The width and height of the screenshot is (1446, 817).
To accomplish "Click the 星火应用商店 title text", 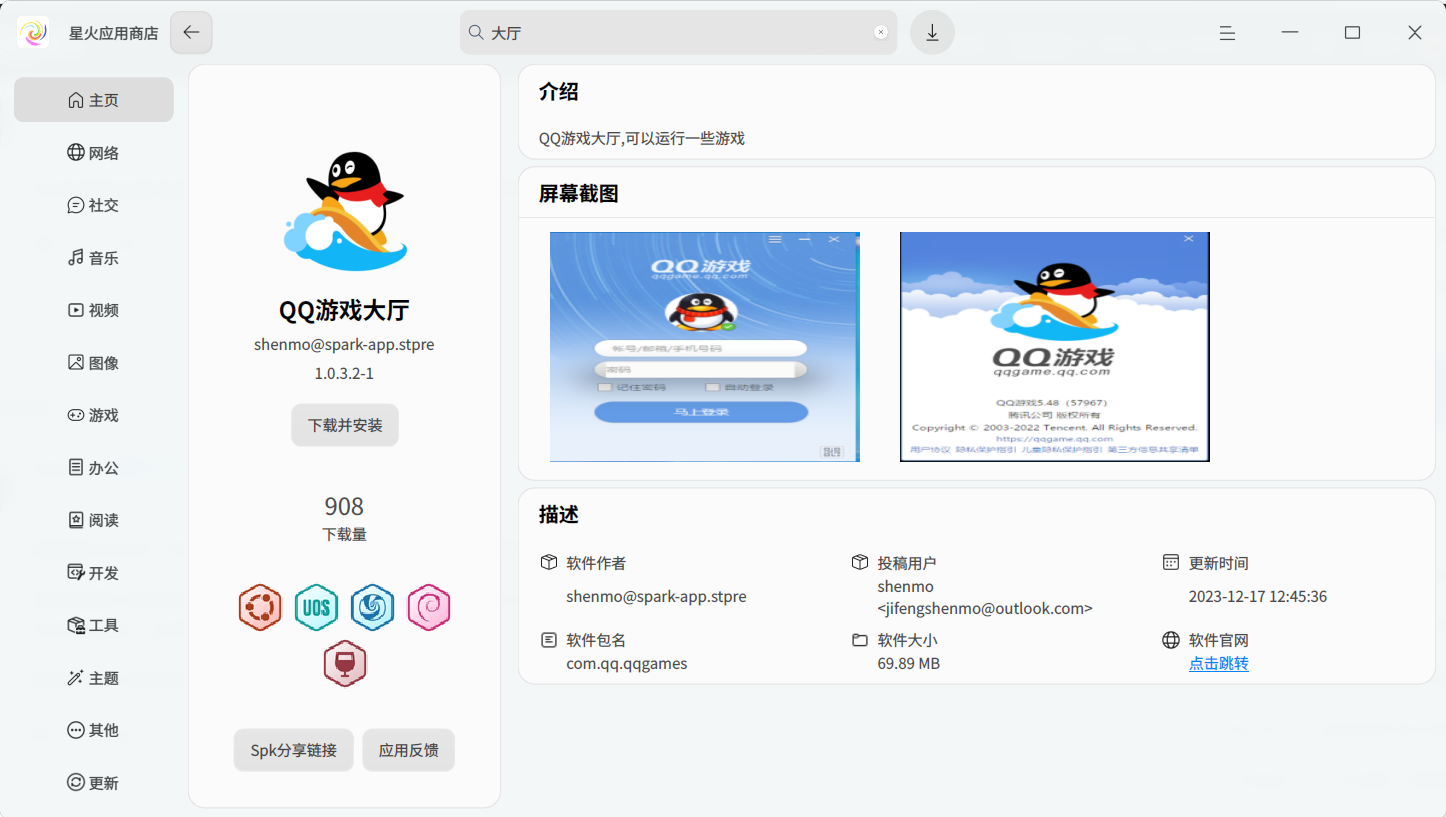I will click(113, 33).
